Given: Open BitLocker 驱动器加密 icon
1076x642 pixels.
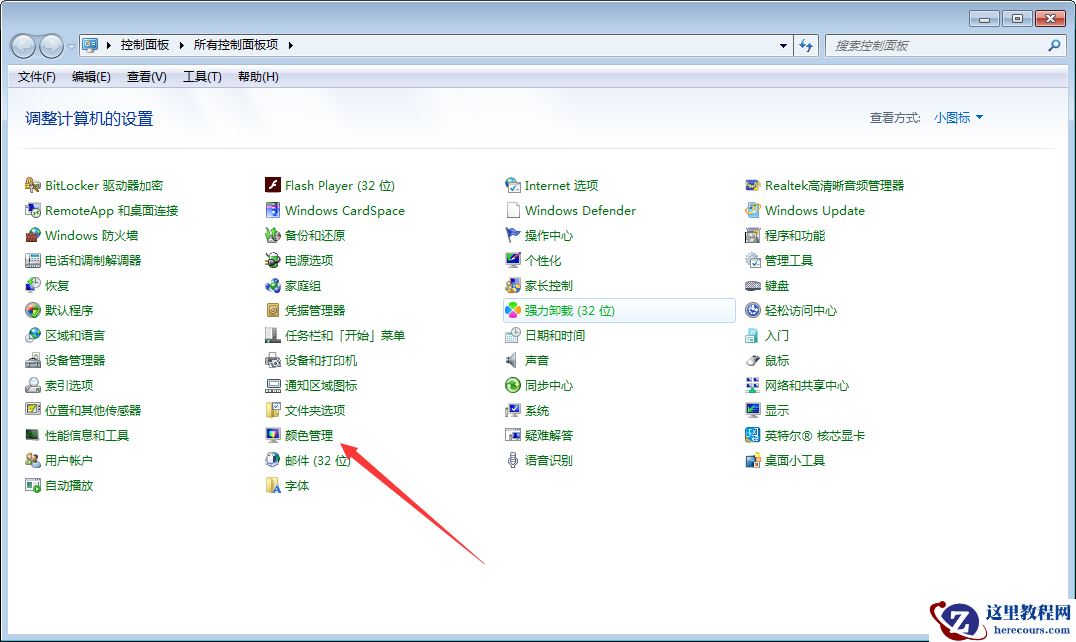Looking at the screenshot, I should [x=32, y=185].
